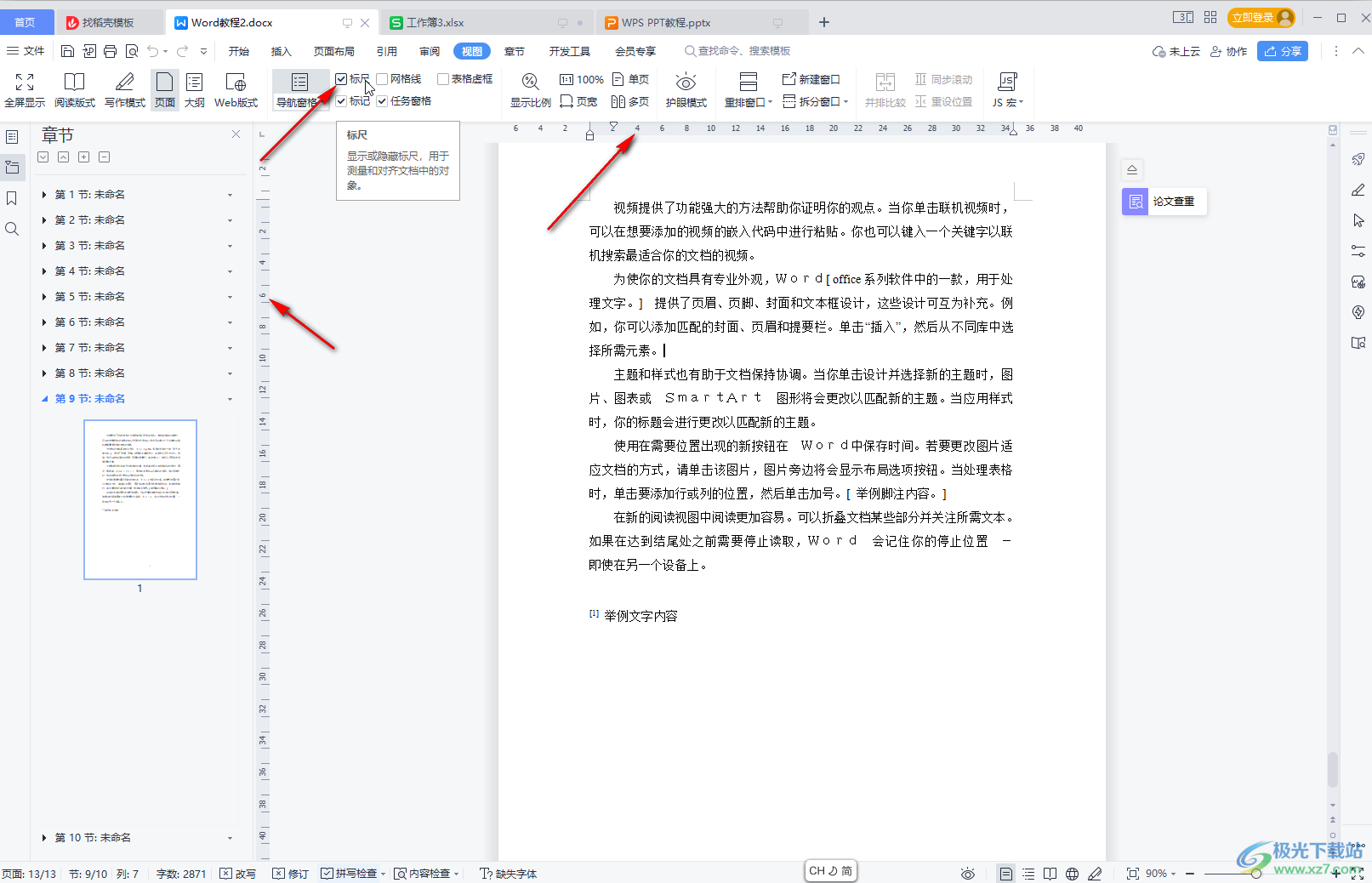Click the select arrow tool in right sidebar
The image size is (1372, 883).
[x=1358, y=220]
